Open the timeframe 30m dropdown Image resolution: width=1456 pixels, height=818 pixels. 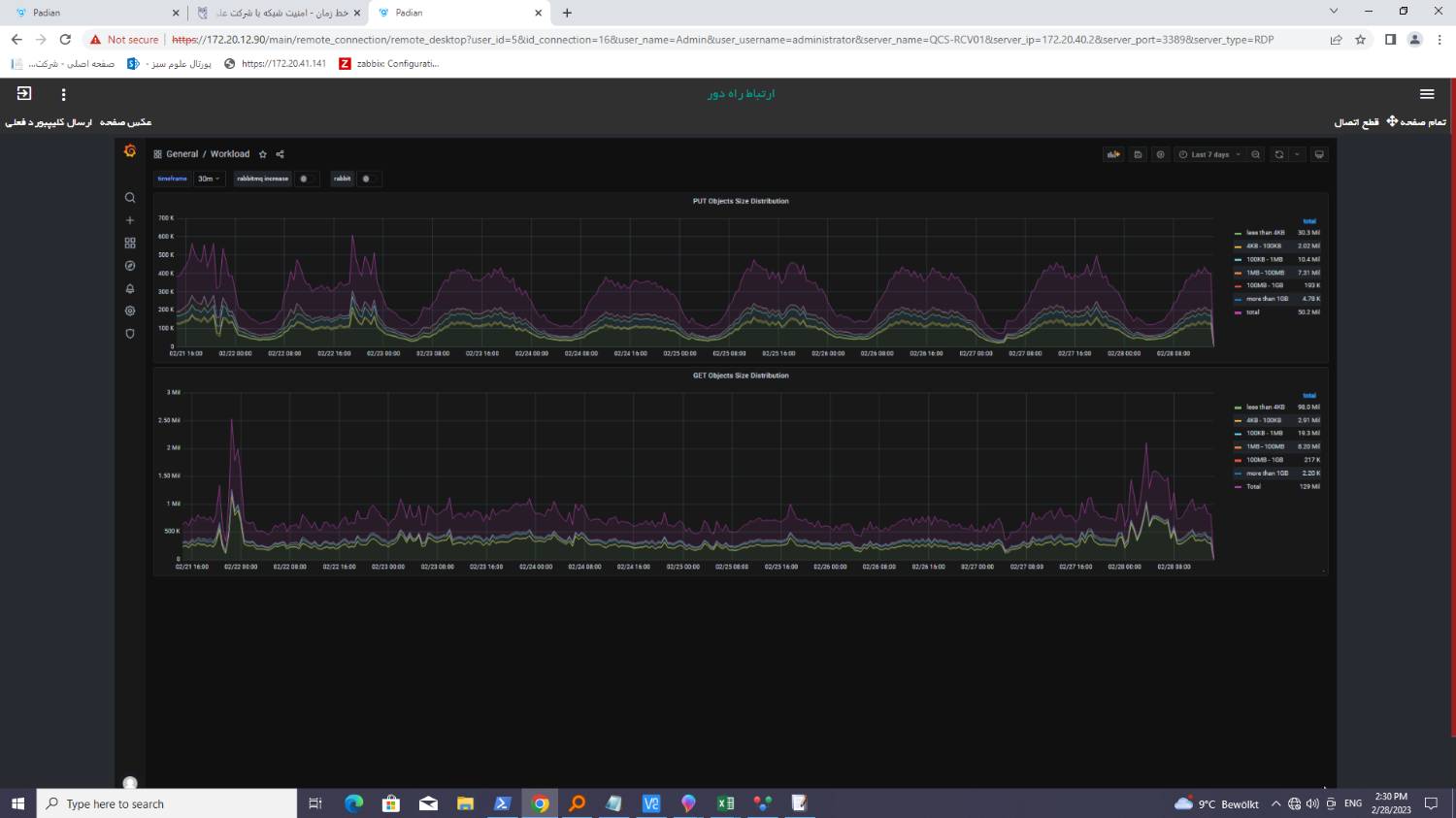click(209, 179)
